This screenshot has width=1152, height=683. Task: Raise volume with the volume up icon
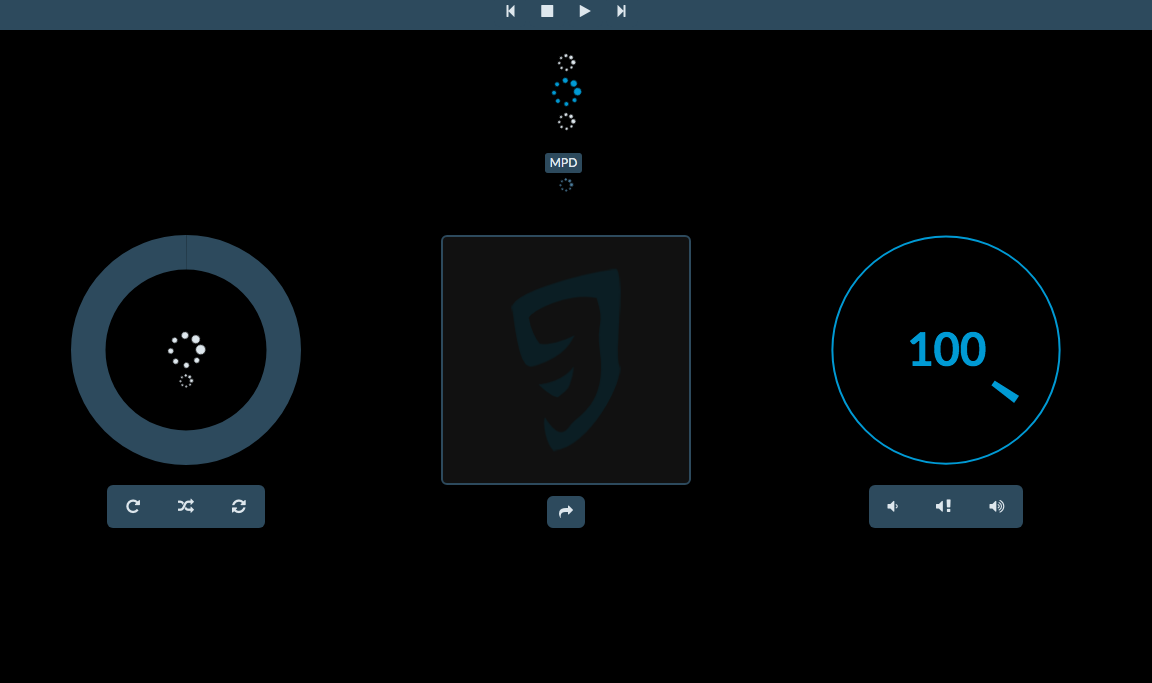pos(996,507)
